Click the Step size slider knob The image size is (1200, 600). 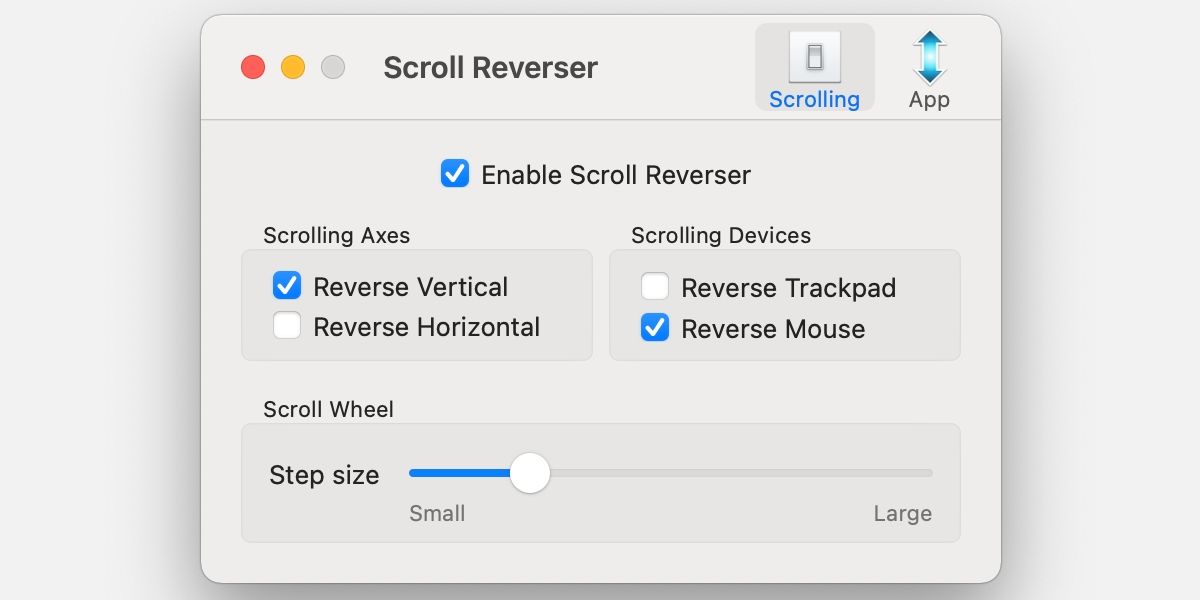(530, 473)
